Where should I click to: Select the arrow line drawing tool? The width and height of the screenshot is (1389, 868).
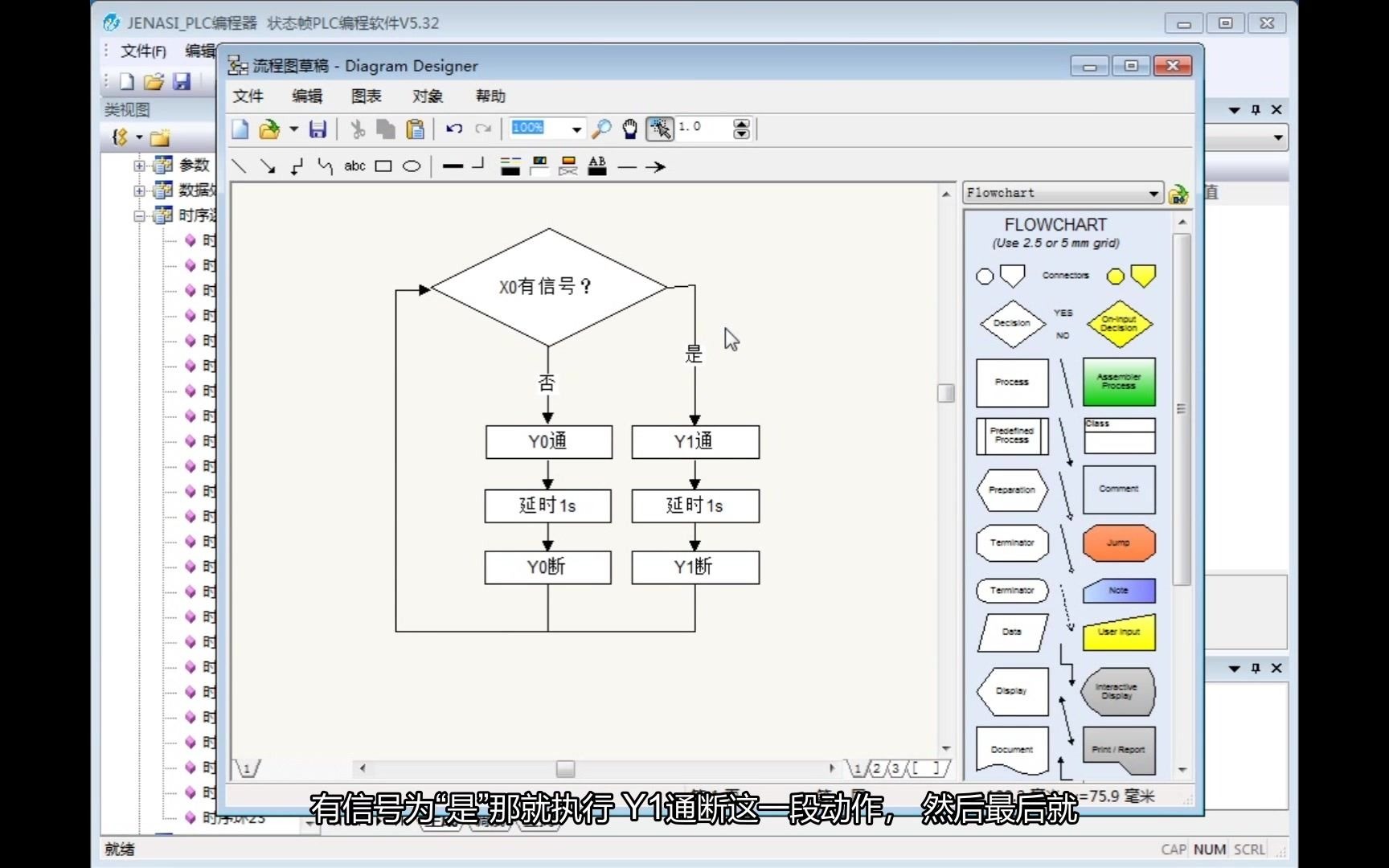coord(268,166)
